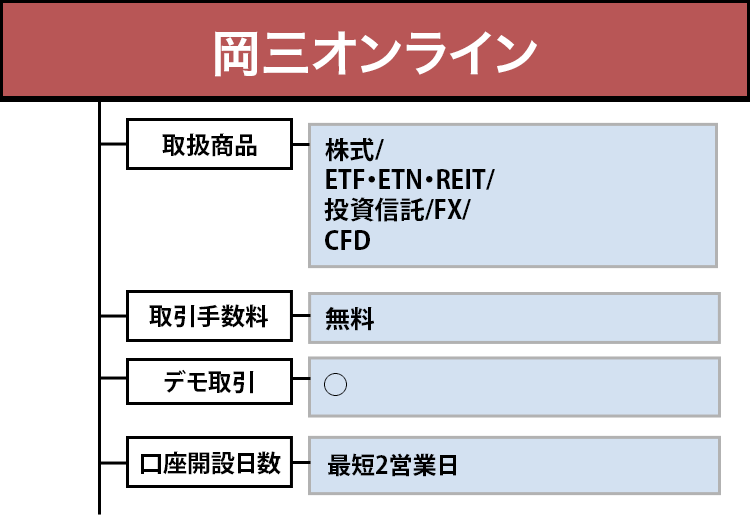
Task: Click the connector line right of デモ取引 label
Action: click(x=301, y=381)
